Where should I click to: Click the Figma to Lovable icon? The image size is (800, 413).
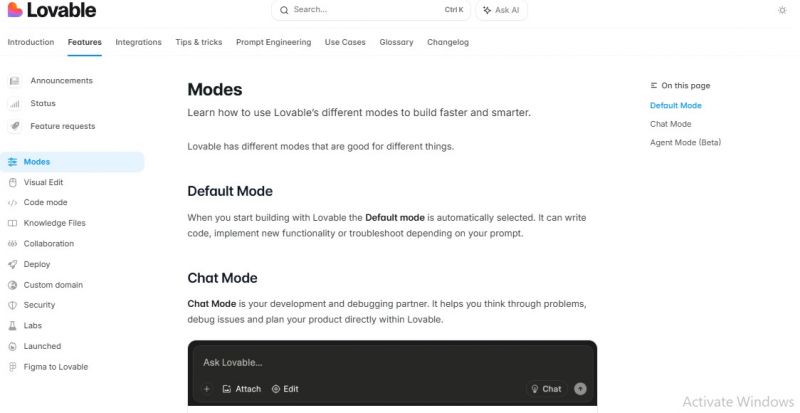pyautogui.click(x=13, y=367)
